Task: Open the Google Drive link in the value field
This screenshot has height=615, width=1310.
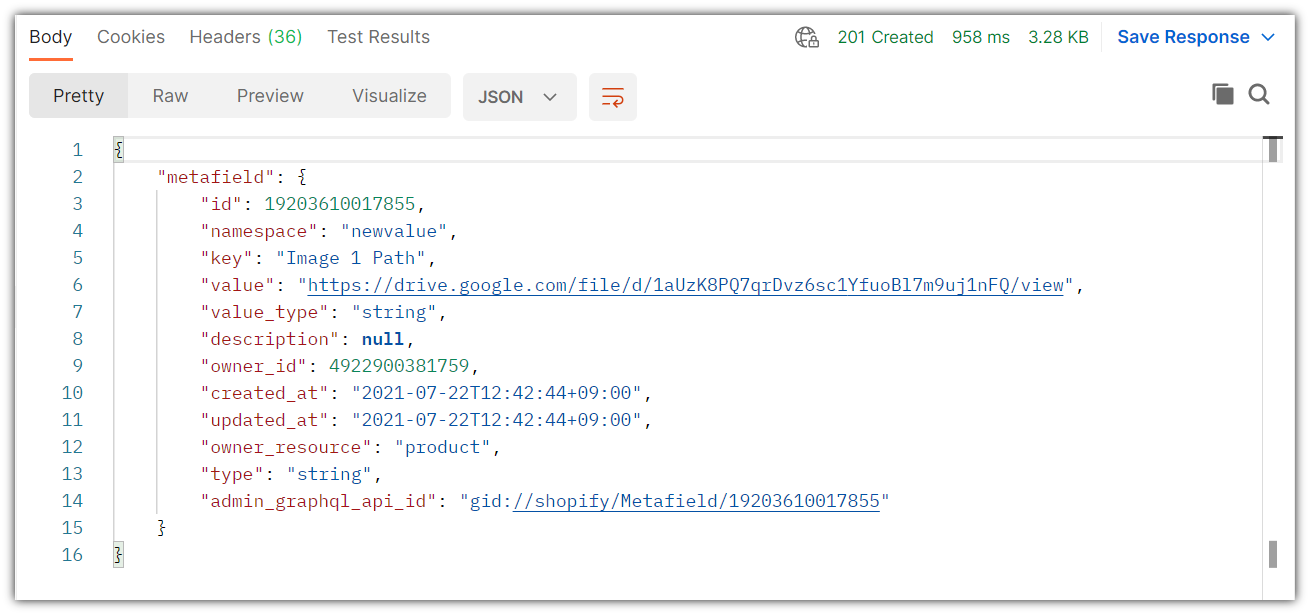Action: (685, 284)
